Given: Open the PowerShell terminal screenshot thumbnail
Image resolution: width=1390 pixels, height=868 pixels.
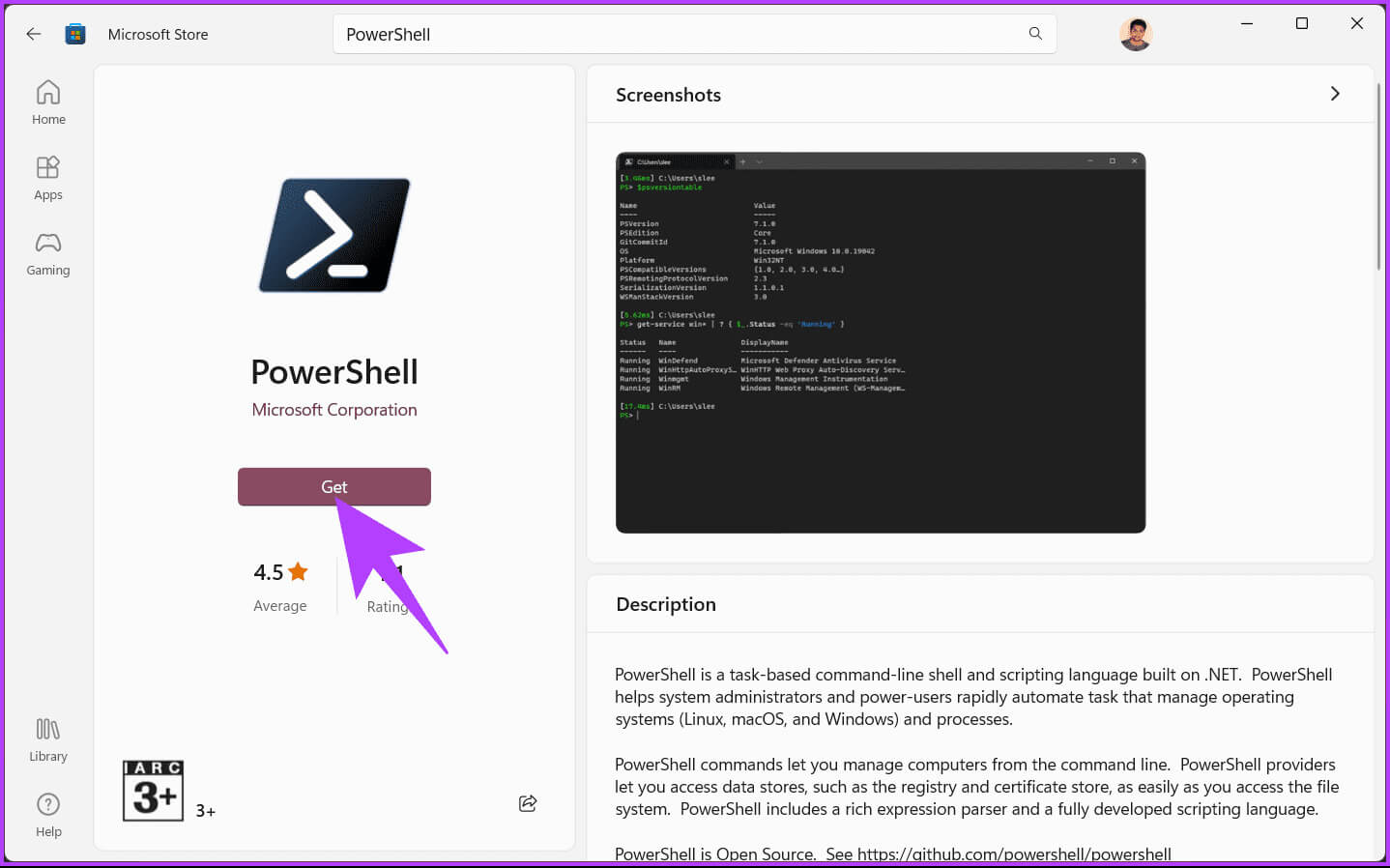Looking at the screenshot, I should 880,342.
